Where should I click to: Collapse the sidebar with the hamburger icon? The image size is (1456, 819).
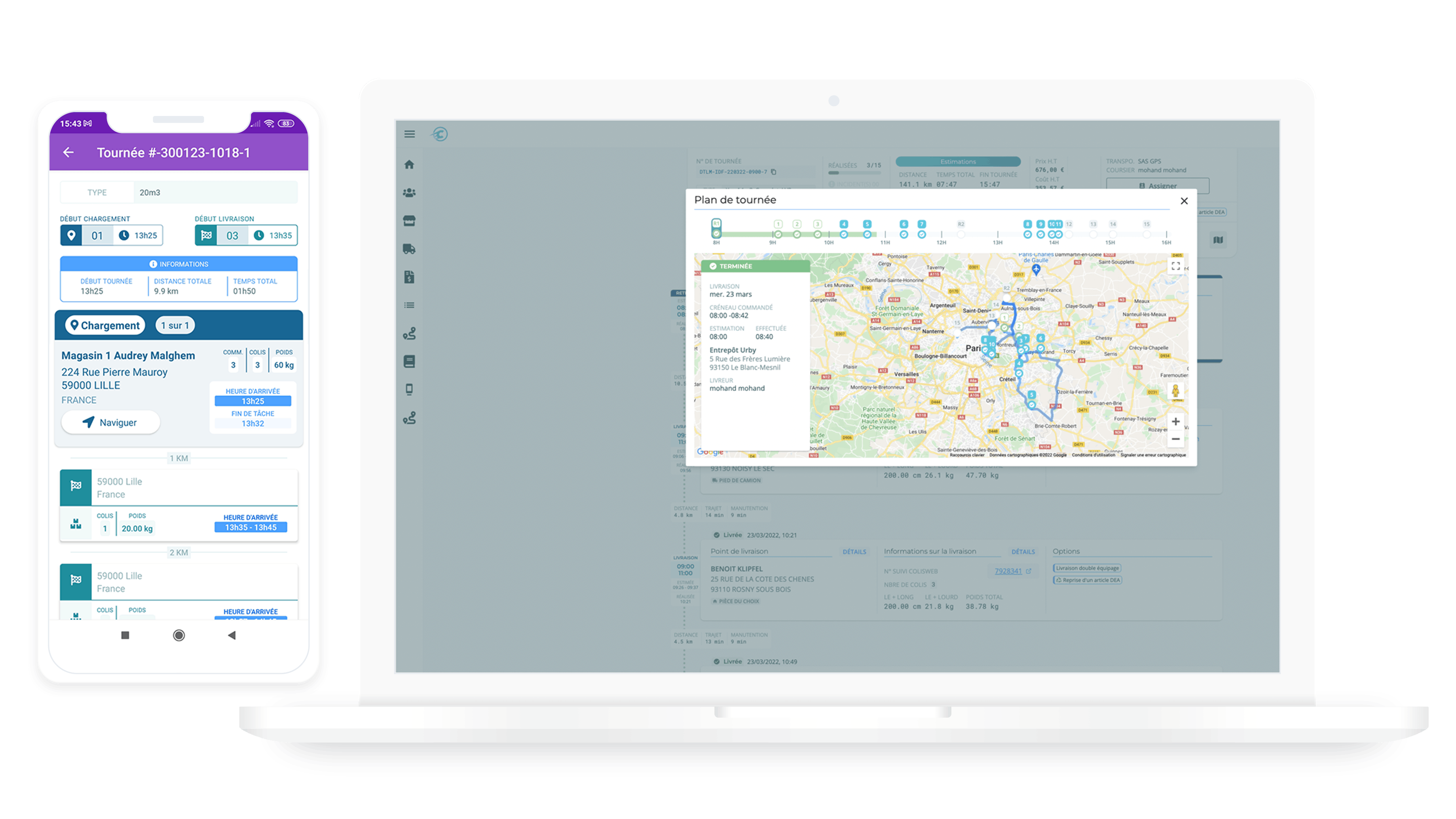pyautogui.click(x=409, y=135)
